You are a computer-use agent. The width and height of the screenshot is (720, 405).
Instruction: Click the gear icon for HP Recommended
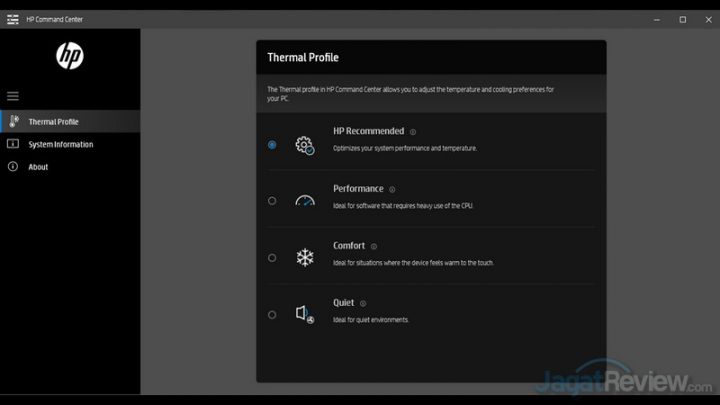click(x=304, y=145)
